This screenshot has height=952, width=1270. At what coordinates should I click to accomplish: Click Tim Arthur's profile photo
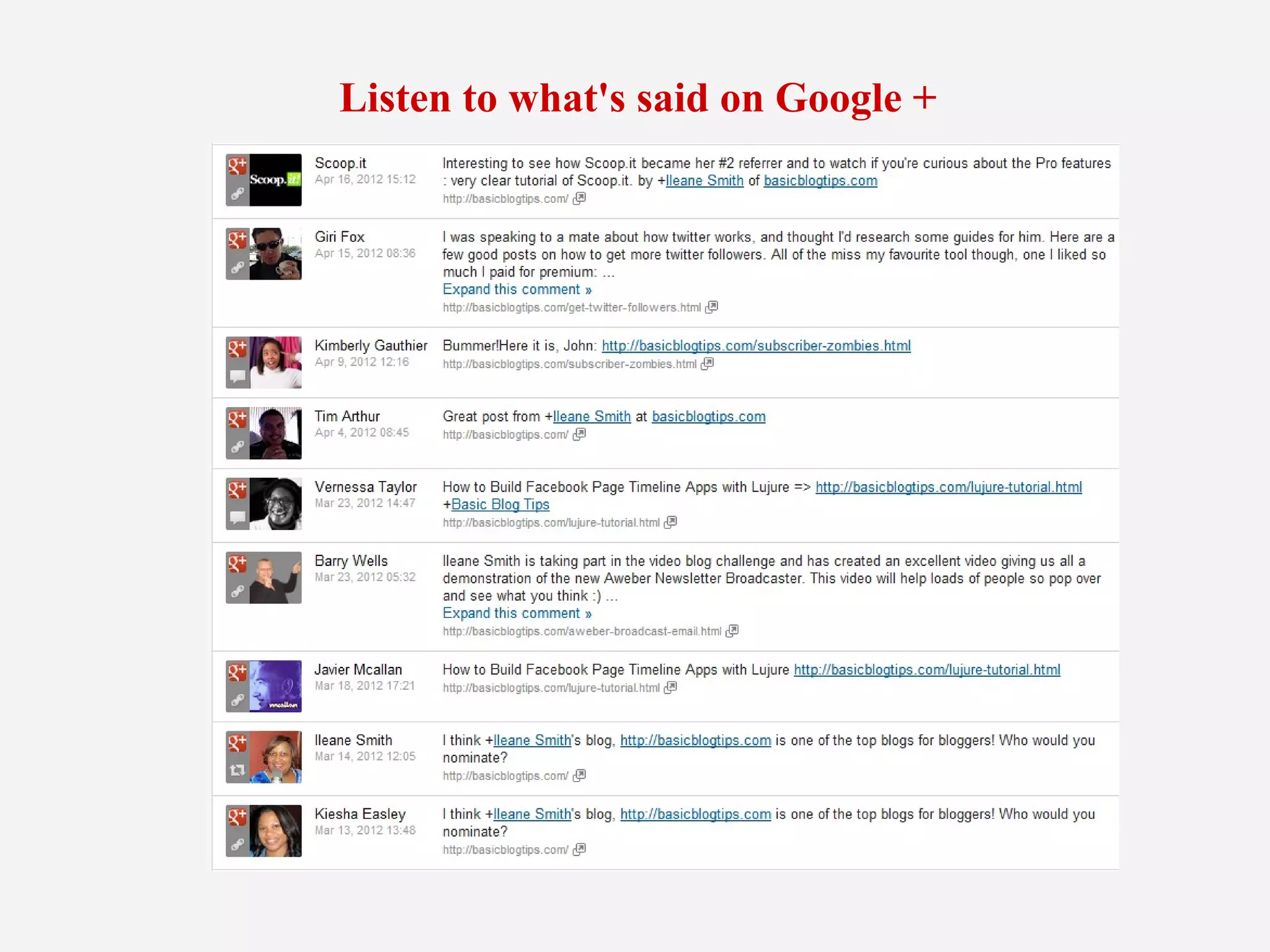(x=275, y=433)
